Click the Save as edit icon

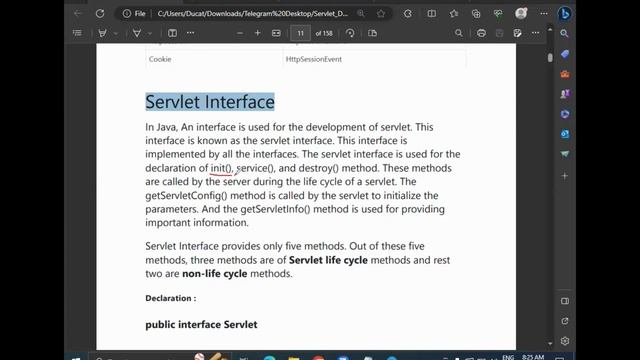pyautogui.click(x=517, y=33)
